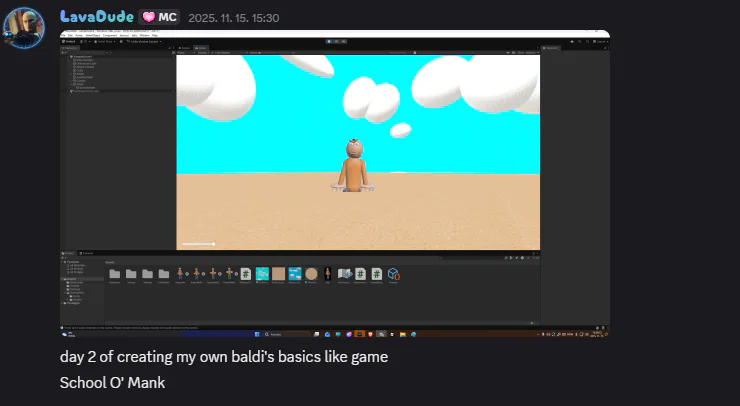Open LavaDude's profile avatar
740x406 pixels.
click(x=24, y=27)
